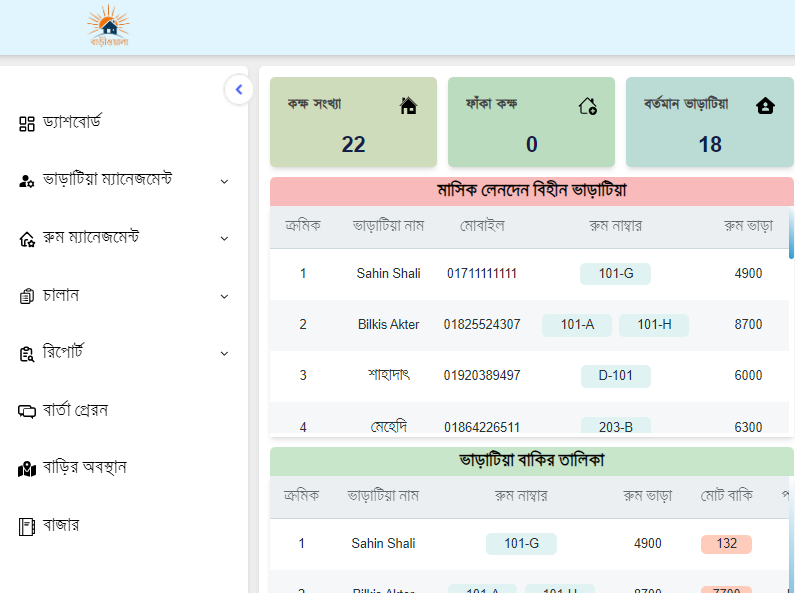Click the D-101 room number badge
795x593 pixels.
coord(616,376)
